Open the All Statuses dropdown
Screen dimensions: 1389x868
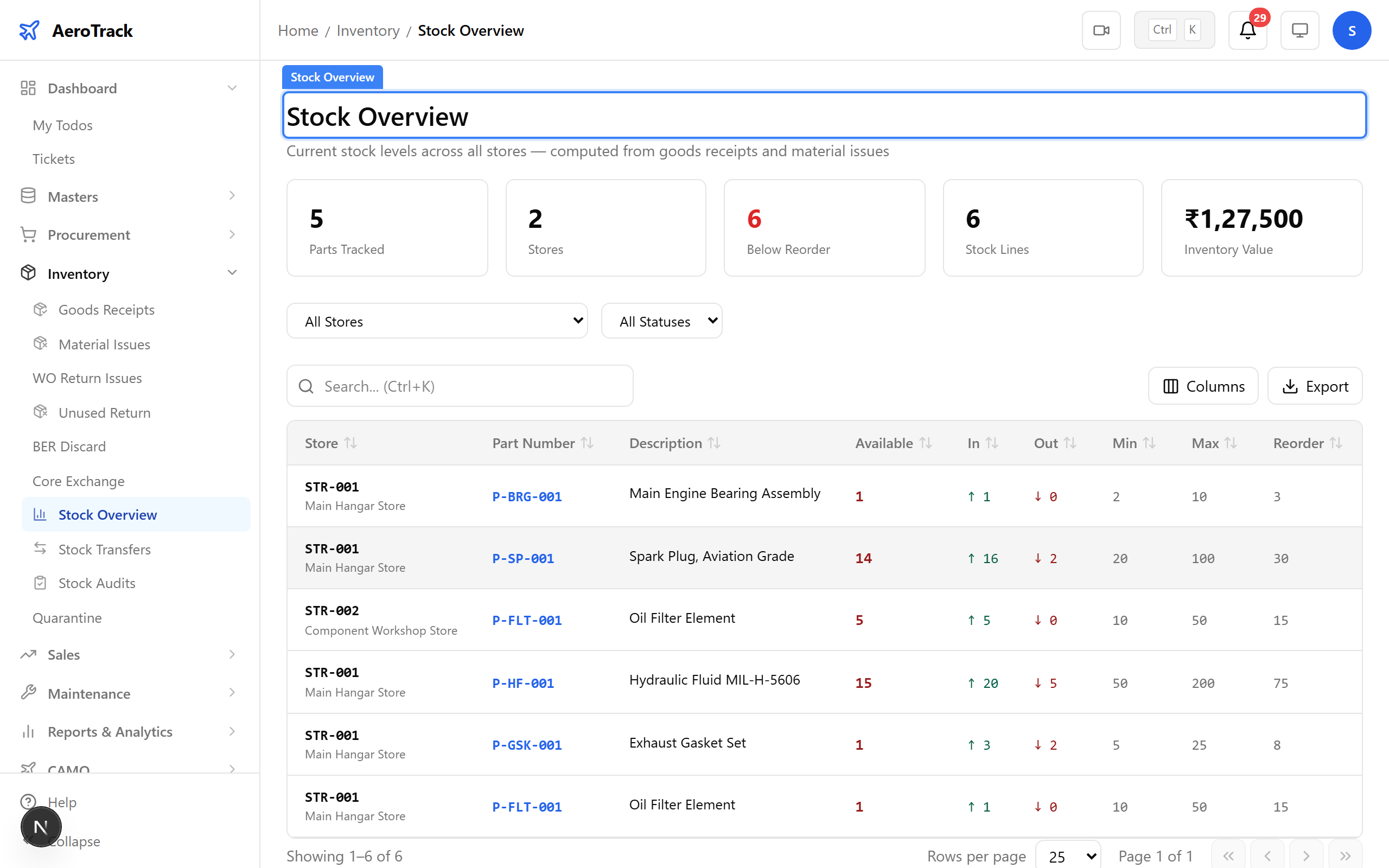[661, 321]
